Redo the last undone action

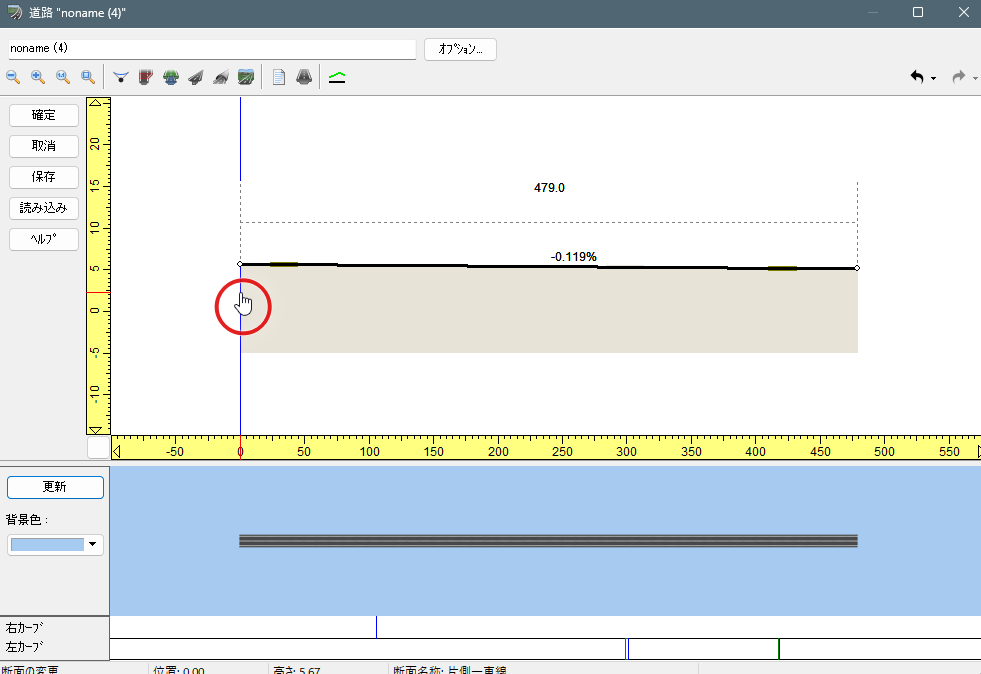958,77
